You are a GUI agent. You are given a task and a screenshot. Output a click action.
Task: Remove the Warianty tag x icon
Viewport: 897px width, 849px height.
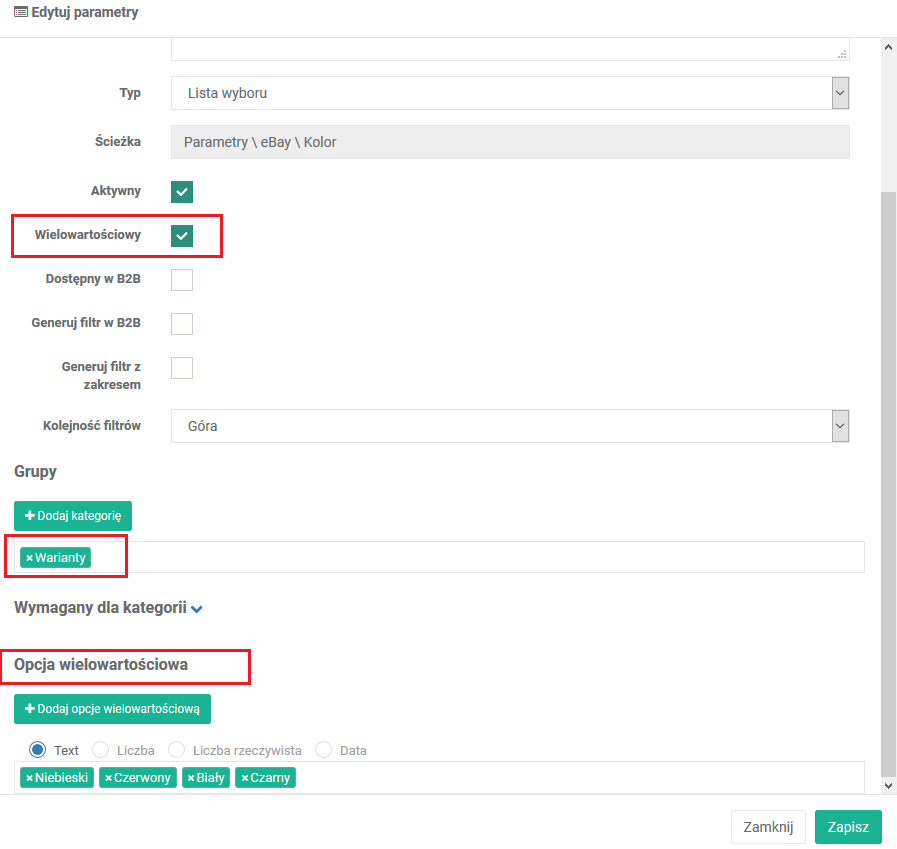[x=29, y=558]
